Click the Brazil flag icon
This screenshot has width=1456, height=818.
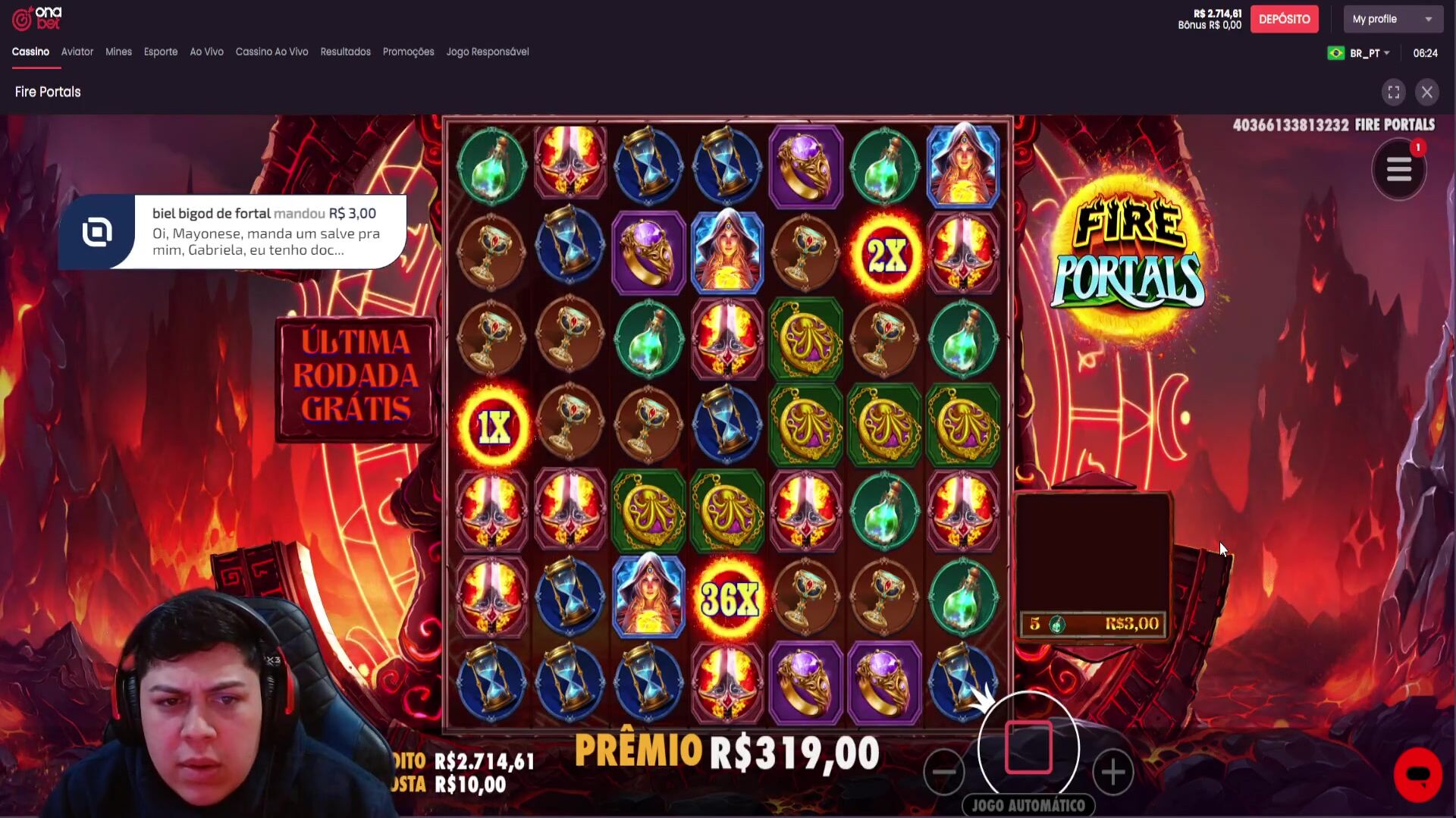click(1335, 53)
